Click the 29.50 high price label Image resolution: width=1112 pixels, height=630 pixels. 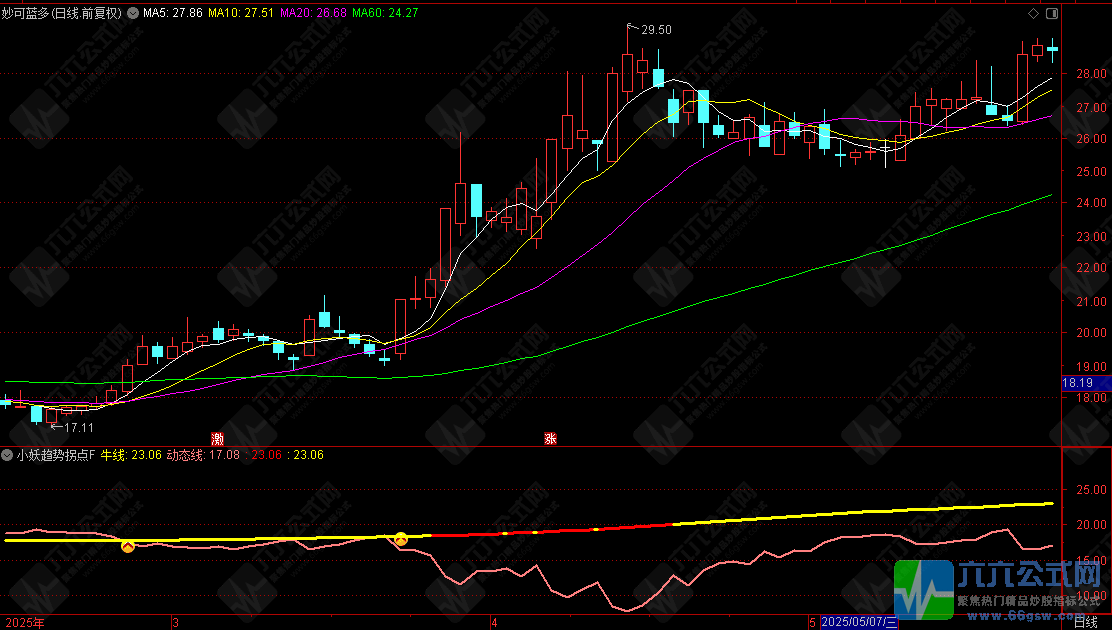pos(656,30)
